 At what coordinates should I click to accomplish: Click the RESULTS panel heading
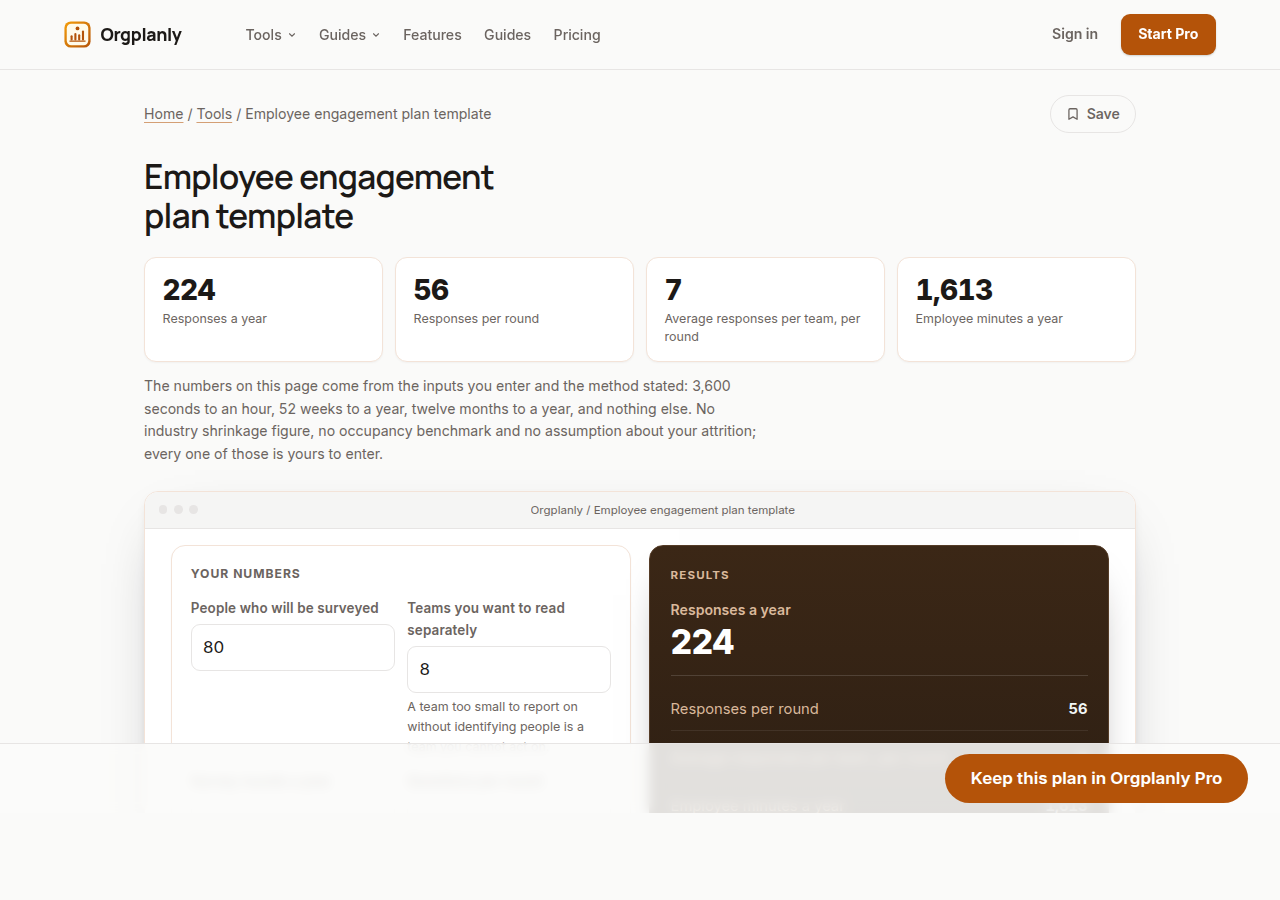click(x=700, y=575)
